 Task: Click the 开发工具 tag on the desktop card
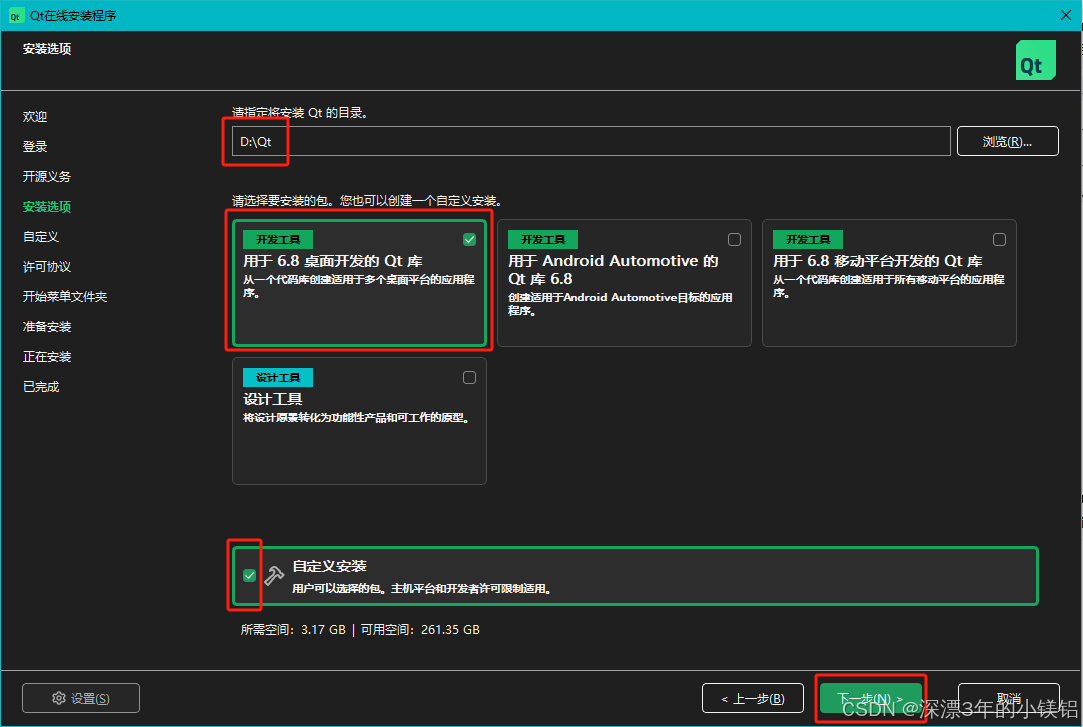pyautogui.click(x=278, y=240)
